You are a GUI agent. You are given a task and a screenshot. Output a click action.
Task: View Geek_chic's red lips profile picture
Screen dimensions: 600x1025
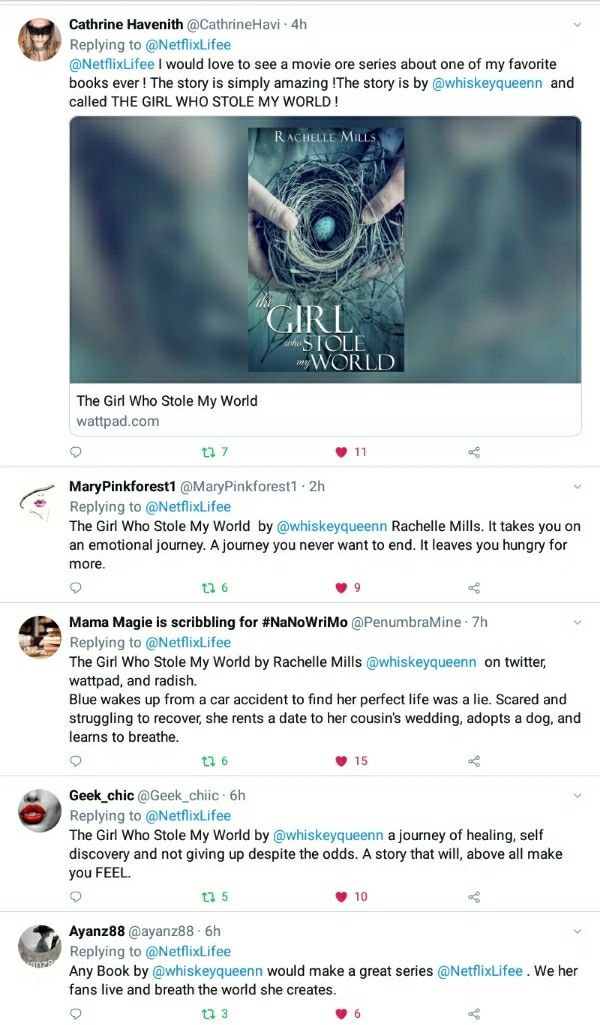[x=40, y=810]
